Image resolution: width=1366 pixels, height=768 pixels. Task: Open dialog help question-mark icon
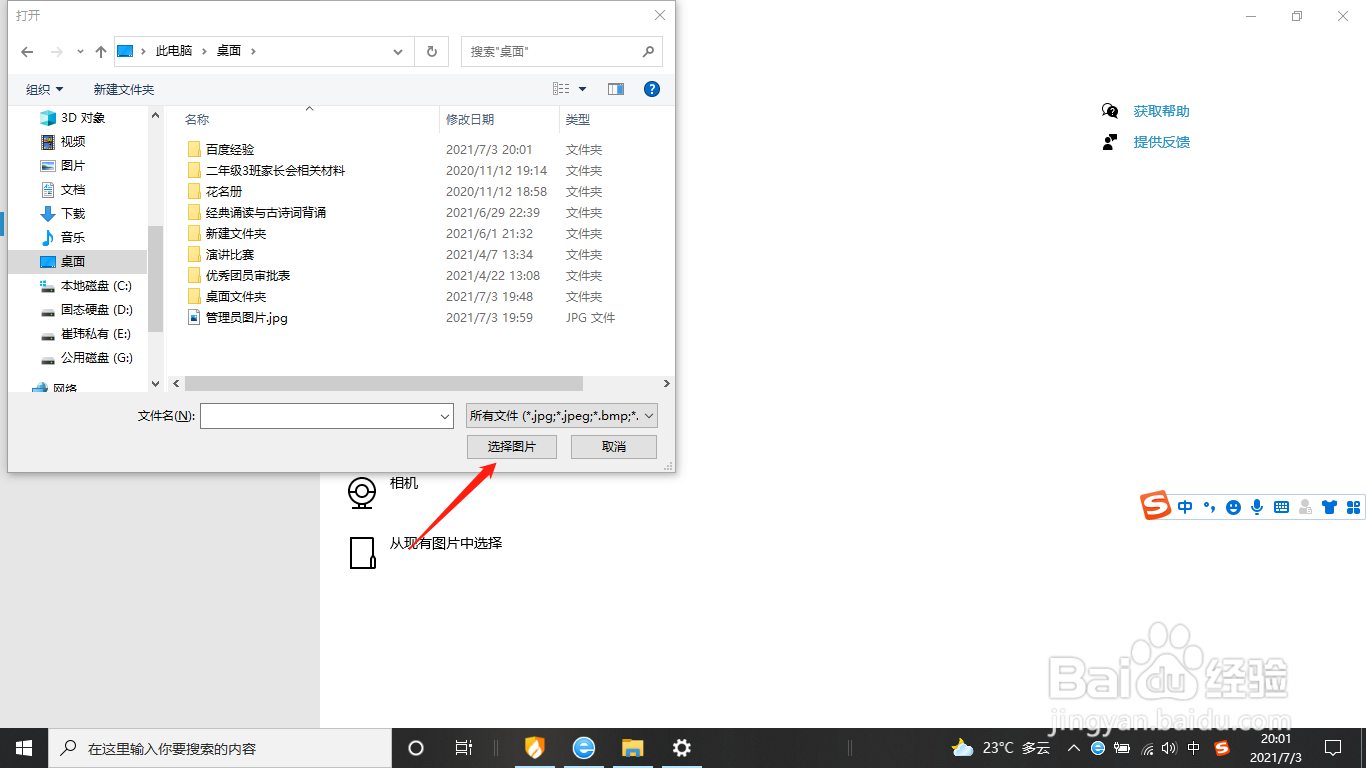click(652, 89)
